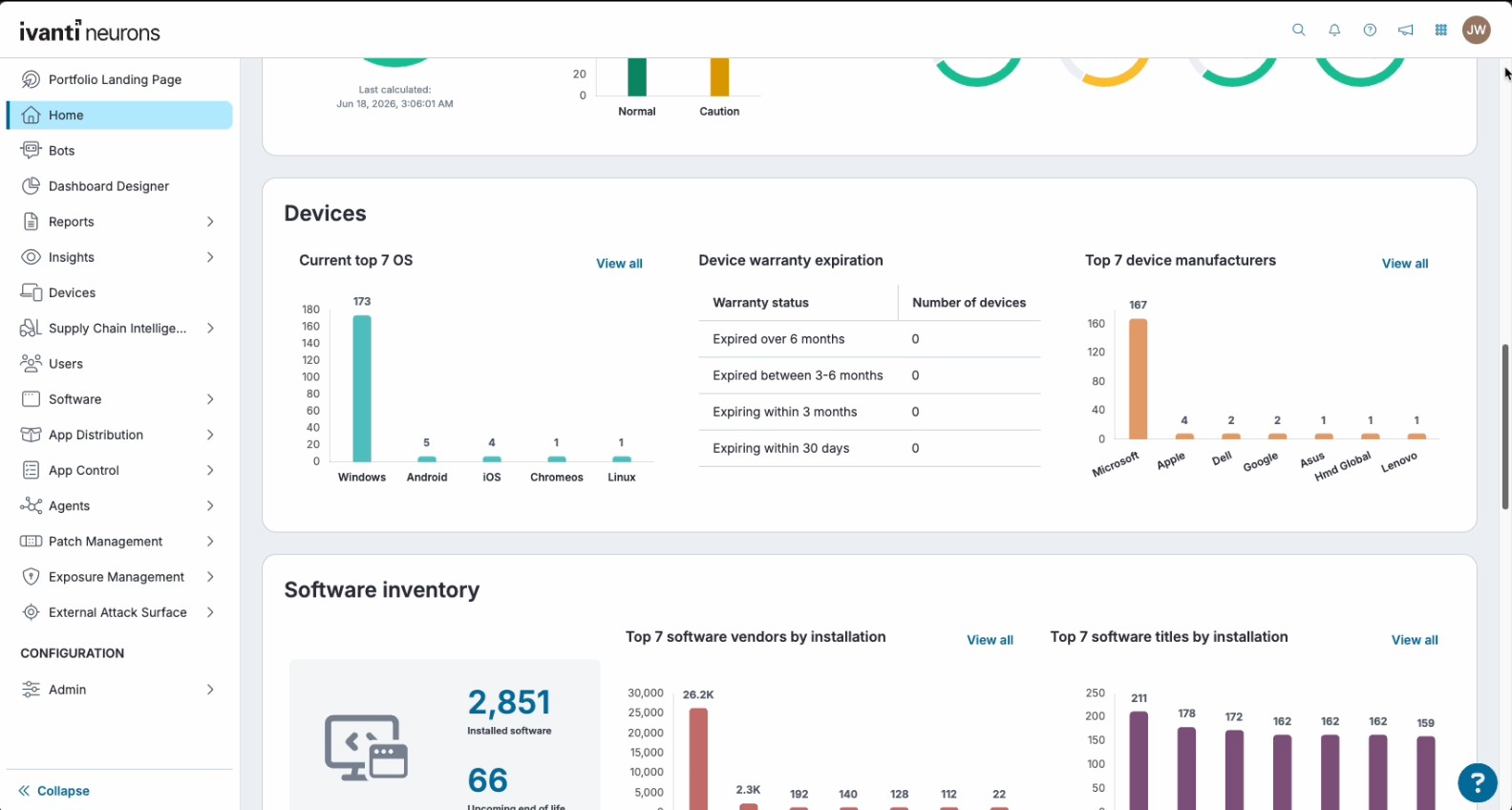The width and height of the screenshot is (1512, 810).
Task: Click the Dashboard Designer sidebar icon
Action: coord(32,185)
